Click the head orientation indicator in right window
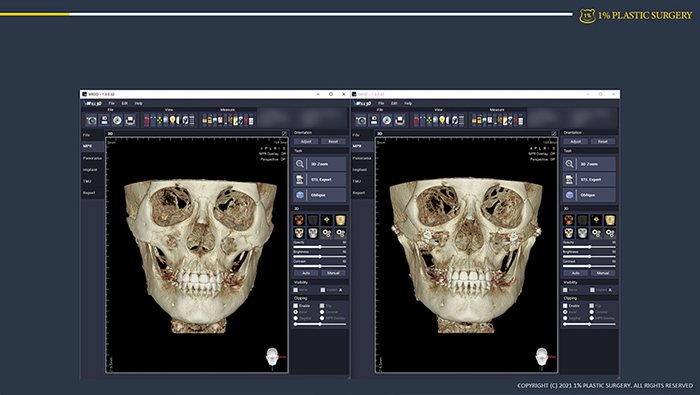The width and height of the screenshot is (700, 395). pyautogui.click(x=542, y=358)
